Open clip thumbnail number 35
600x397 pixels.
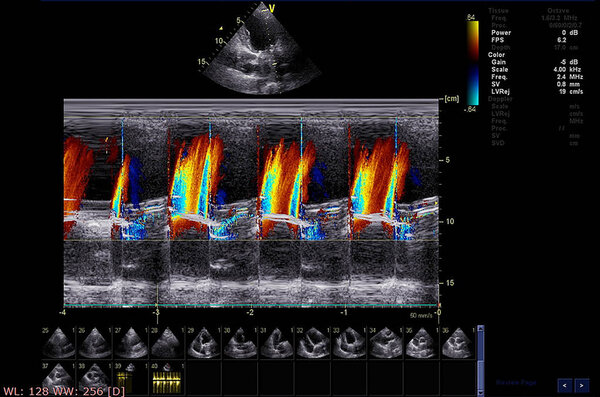(x=422, y=343)
